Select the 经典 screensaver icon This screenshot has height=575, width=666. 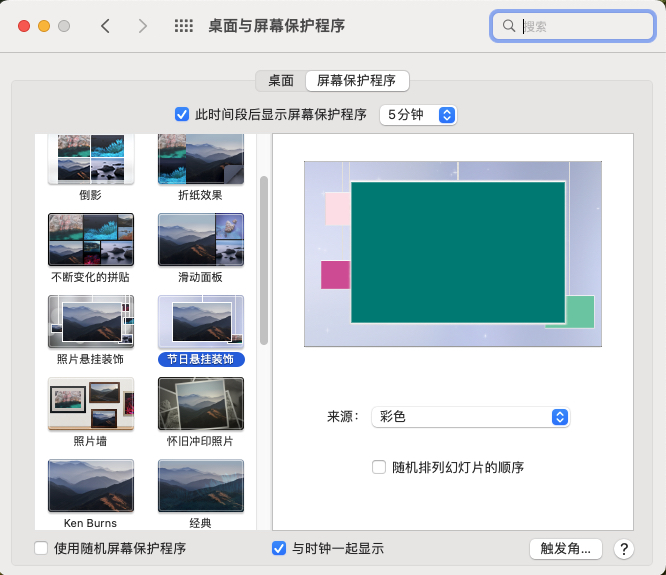point(200,486)
